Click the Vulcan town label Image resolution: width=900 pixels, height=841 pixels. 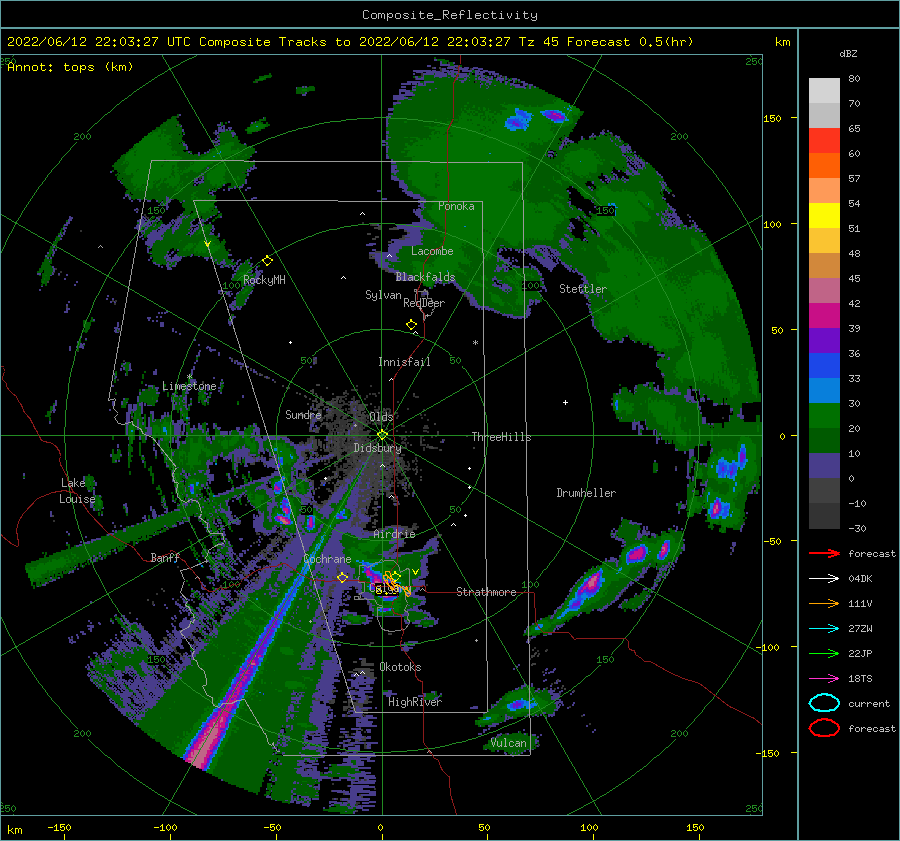(x=508, y=743)
